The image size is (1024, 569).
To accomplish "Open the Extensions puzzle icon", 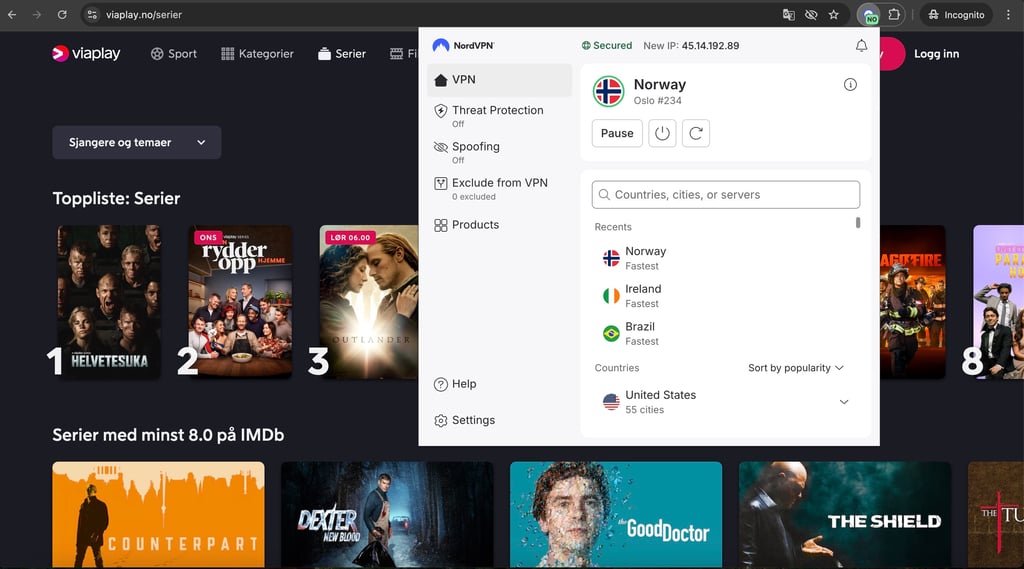I will click(x=893, y=14).
